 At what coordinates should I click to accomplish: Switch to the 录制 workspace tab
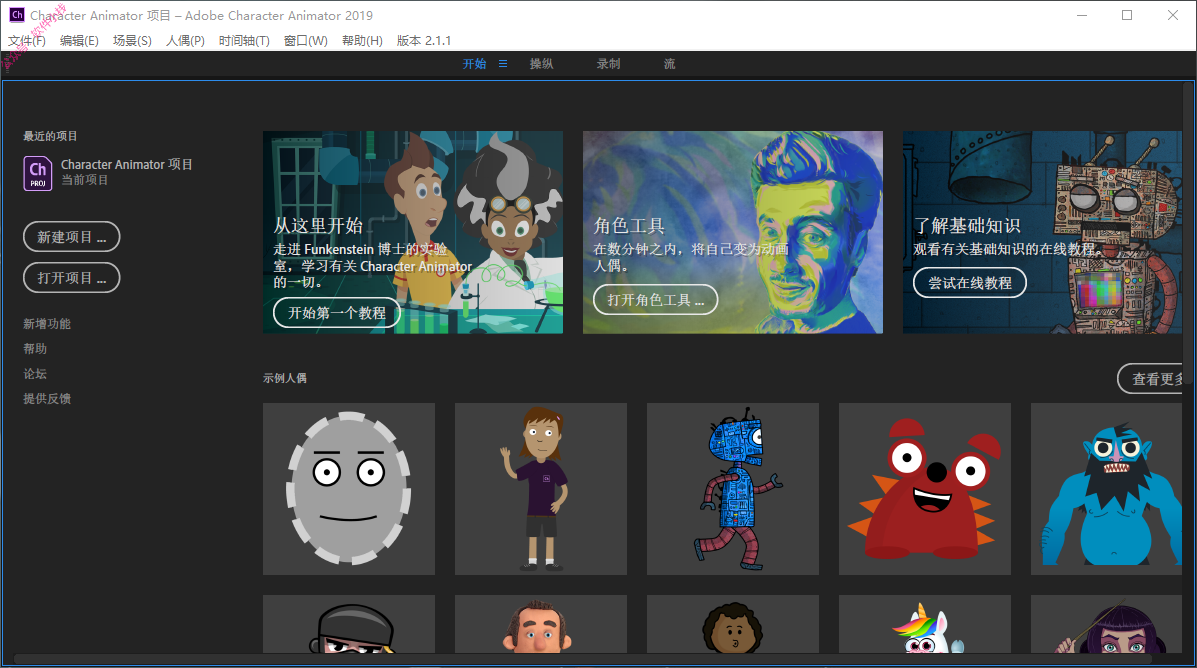click(x=608, y=63)
